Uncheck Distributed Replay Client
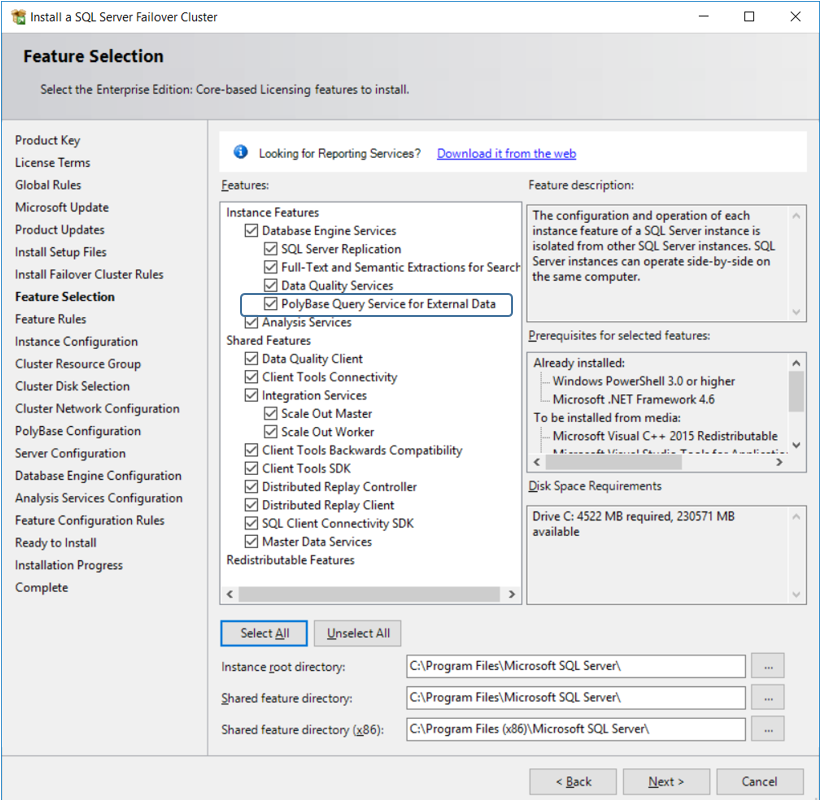This screenshot has height=800, width=821. (251, 505)
